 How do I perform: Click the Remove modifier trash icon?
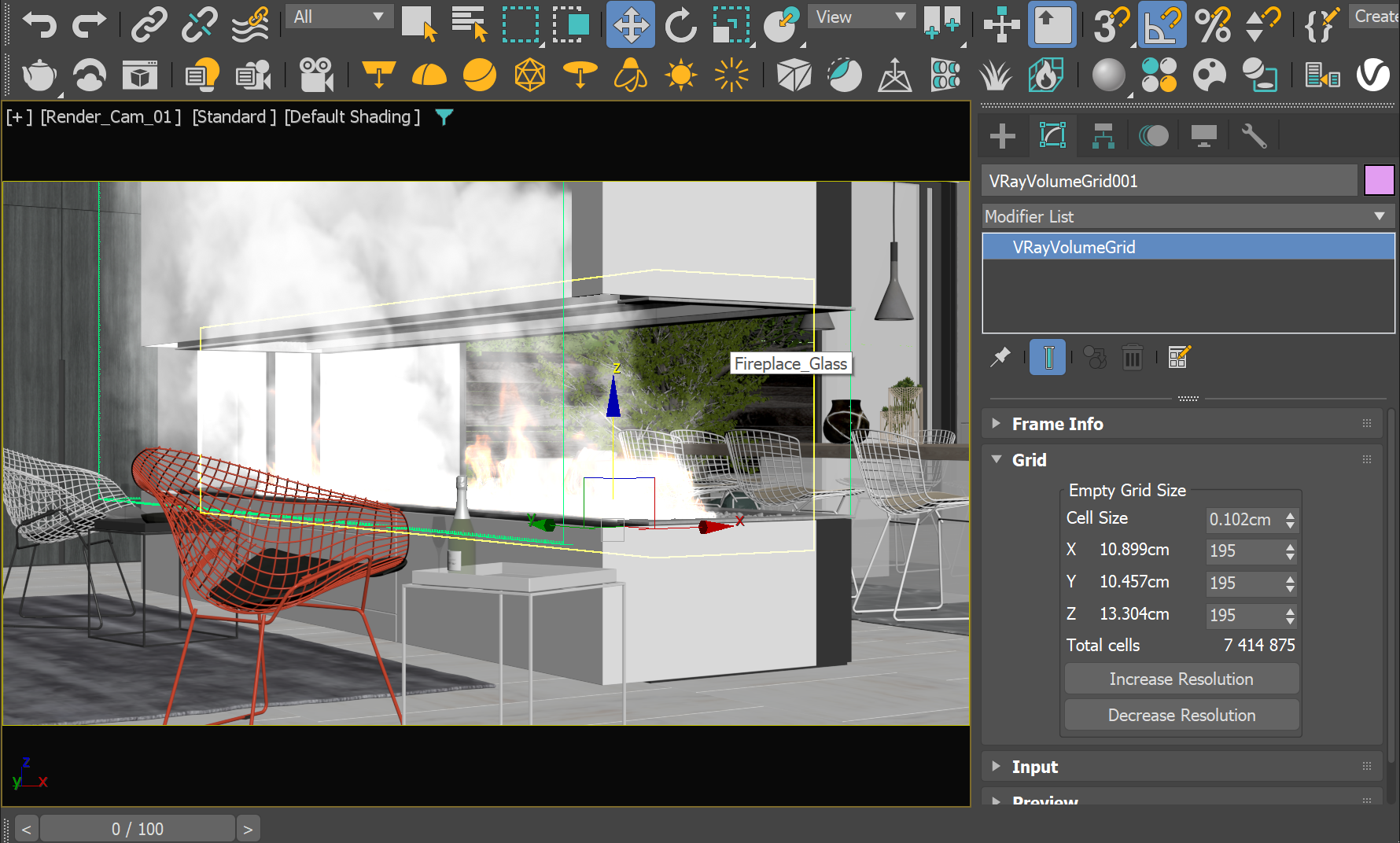pos(1132,358)
